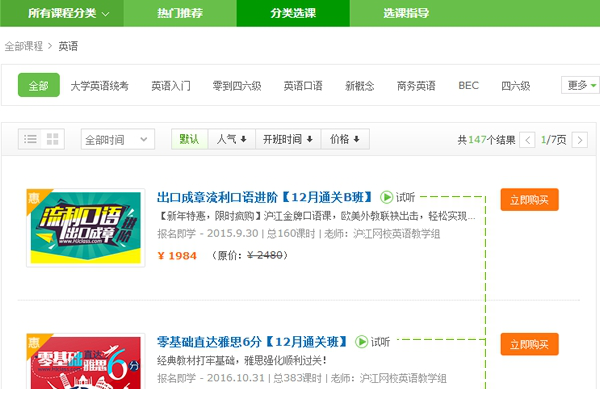Viewport: 600px width, 404px height.
Task: Click the trial listen play icon for 出口成章流利口语进阶
Action: click(386, 197)
